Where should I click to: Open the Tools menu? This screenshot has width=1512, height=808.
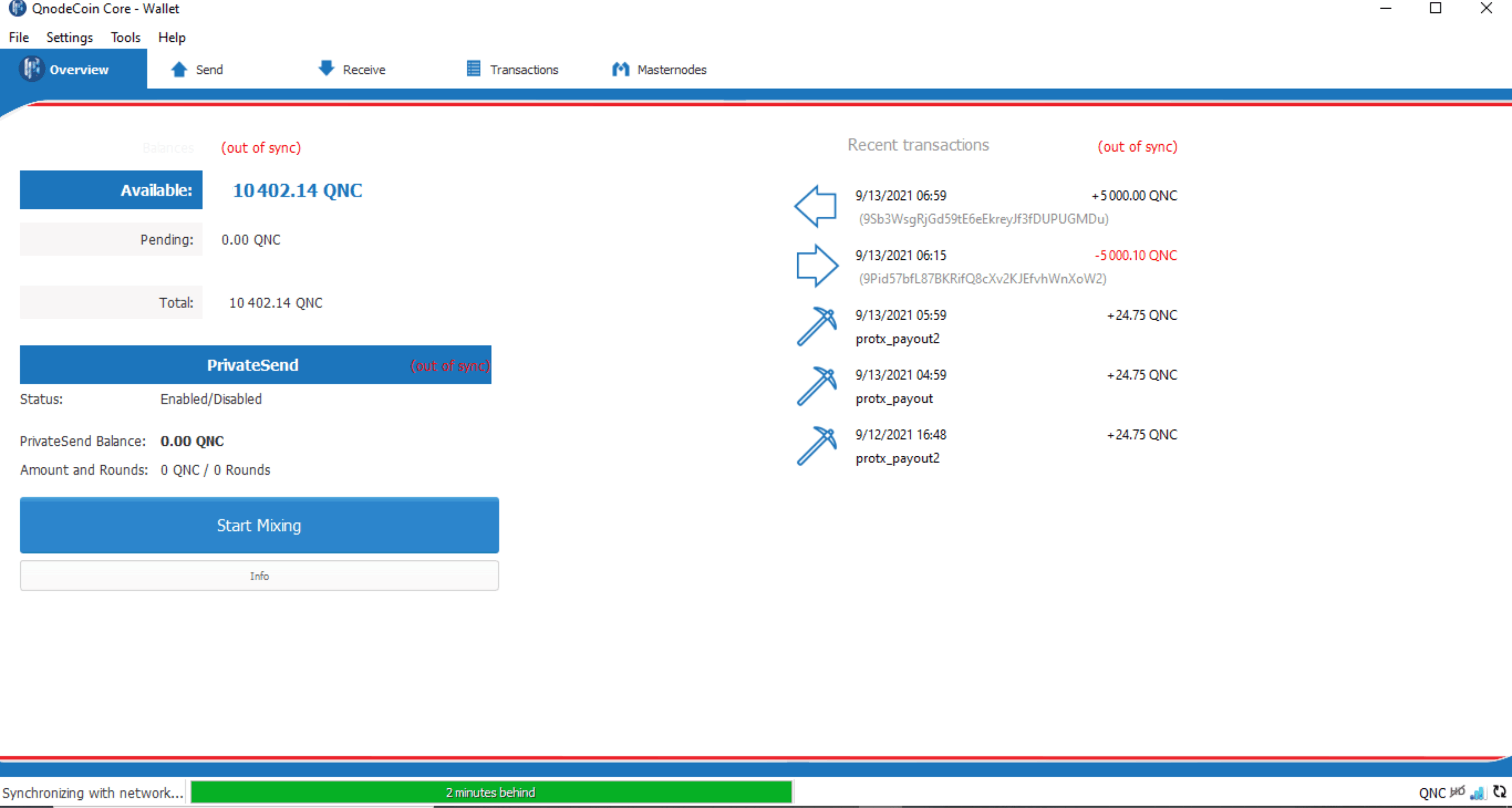coord(125,37)
